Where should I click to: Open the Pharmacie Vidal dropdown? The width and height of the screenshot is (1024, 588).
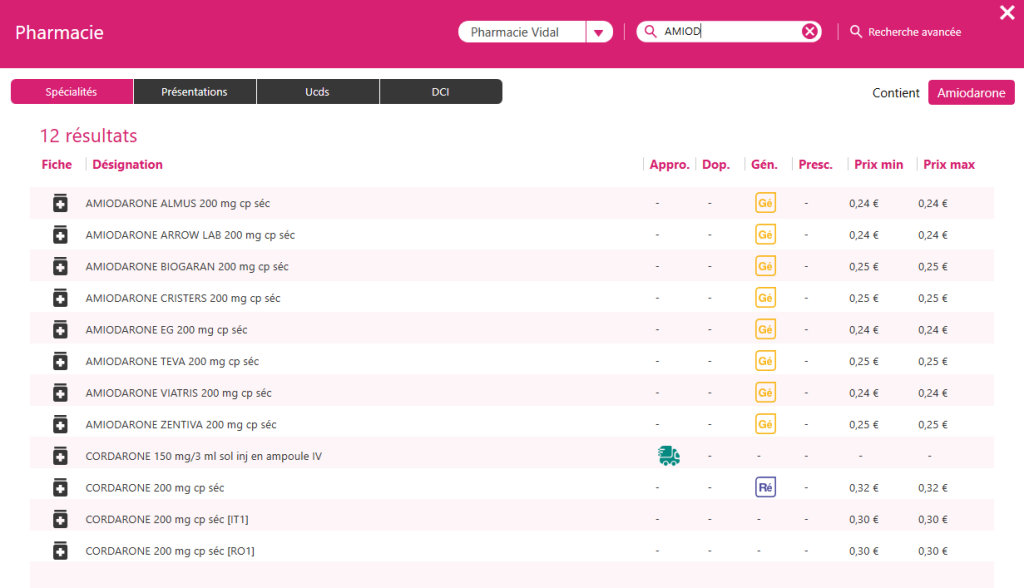[598, 31]
